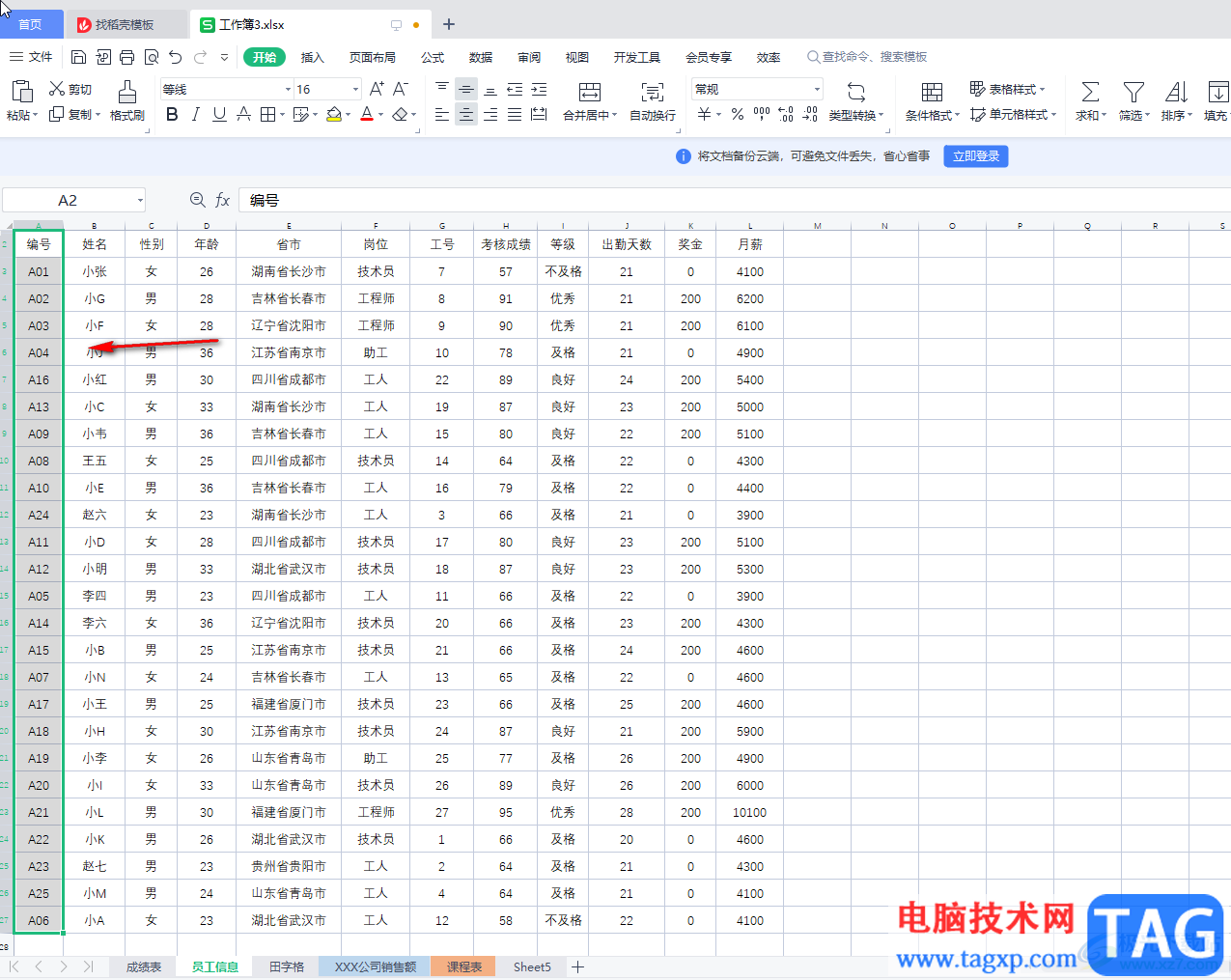Image resolution: width=1231 pixels, height=980 pixels.
Task: Open the font color picker arrow
Action: point(381,115)
